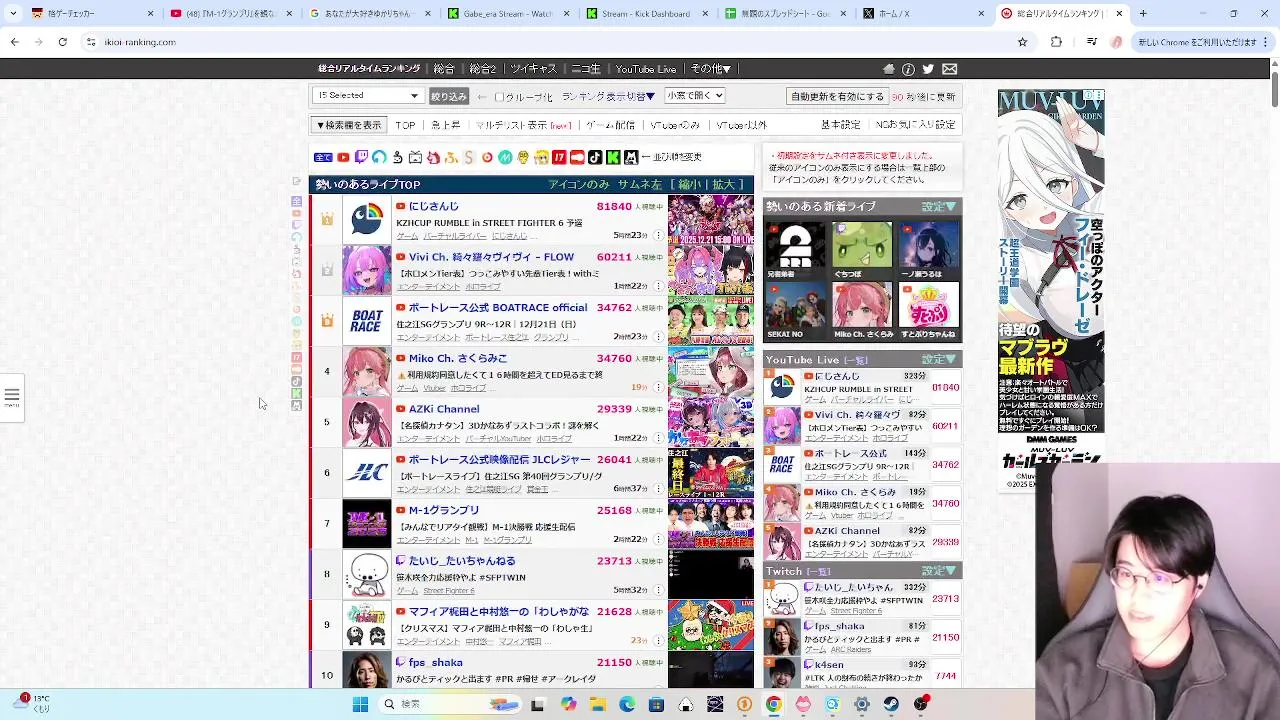Filter by the teal Mildom M icon
The height and width of the screenshot is (720, 1280).
pyautogui.click(x=505, y=157)
